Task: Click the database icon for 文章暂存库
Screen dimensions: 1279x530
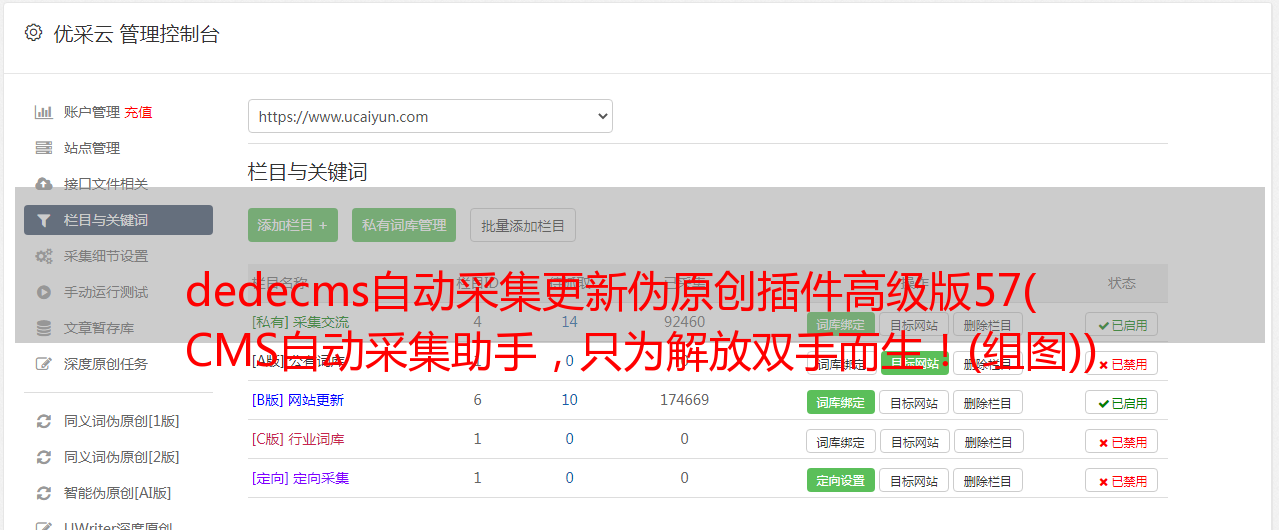Action: (x=44, y=328)
